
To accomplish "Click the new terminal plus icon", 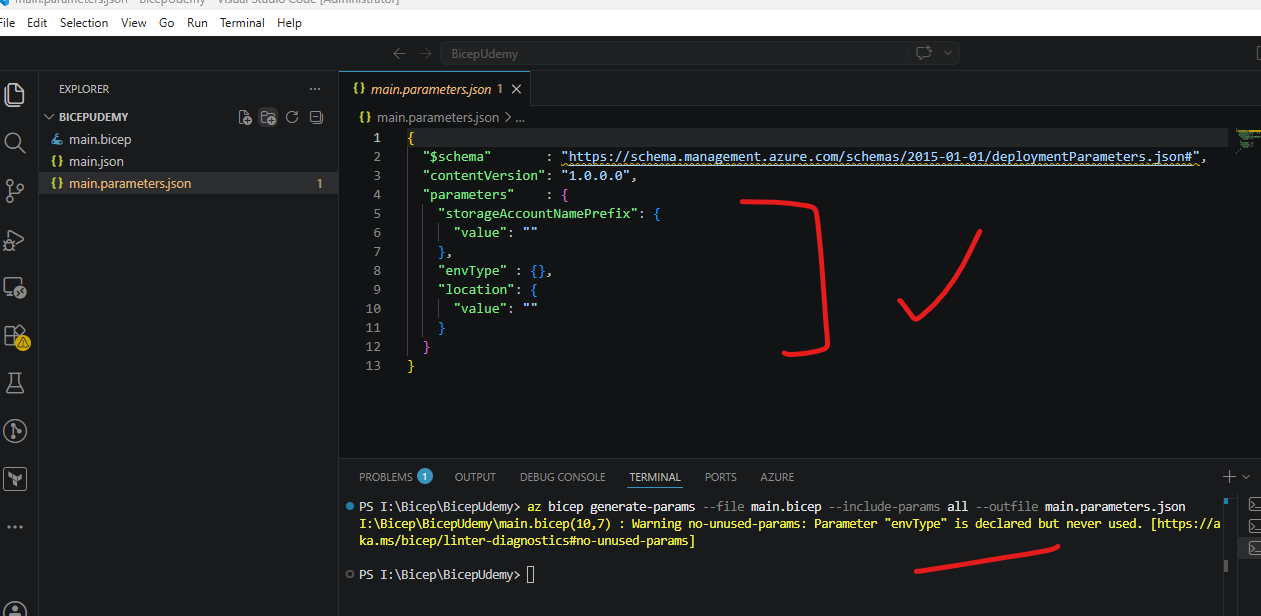I will [x=1229, y=477].
